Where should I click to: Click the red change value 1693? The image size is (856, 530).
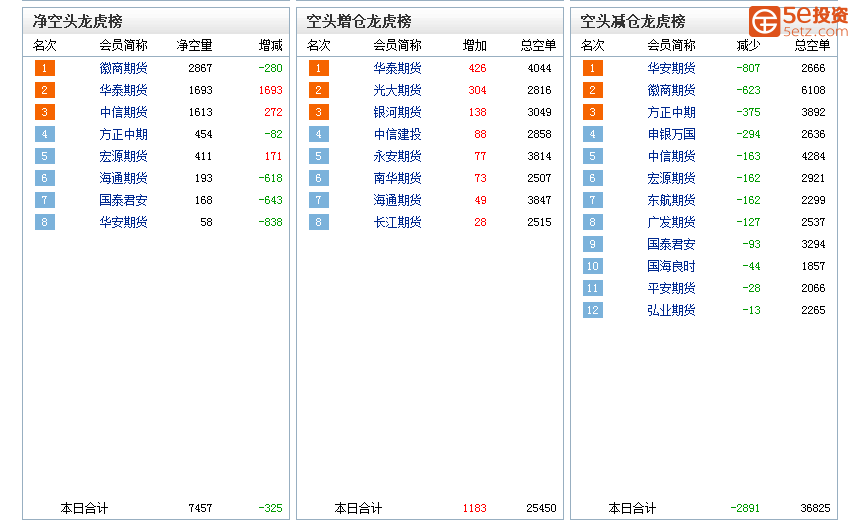point(271,90)
